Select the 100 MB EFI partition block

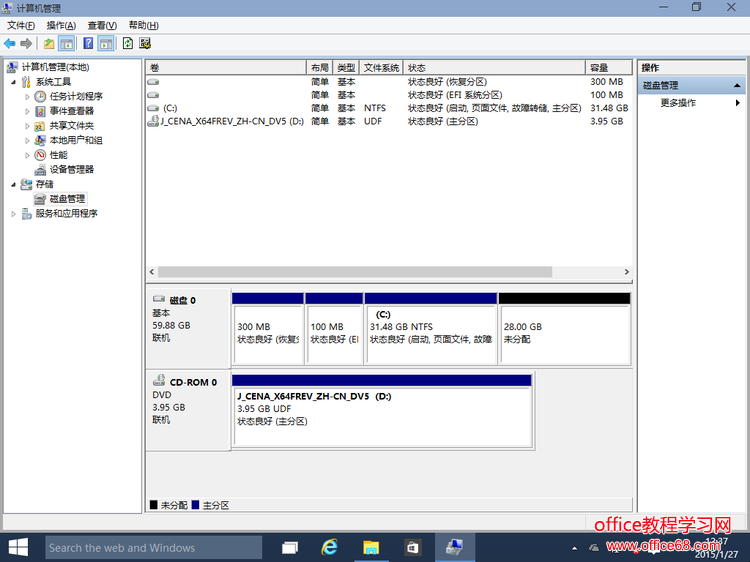point(334,329)
